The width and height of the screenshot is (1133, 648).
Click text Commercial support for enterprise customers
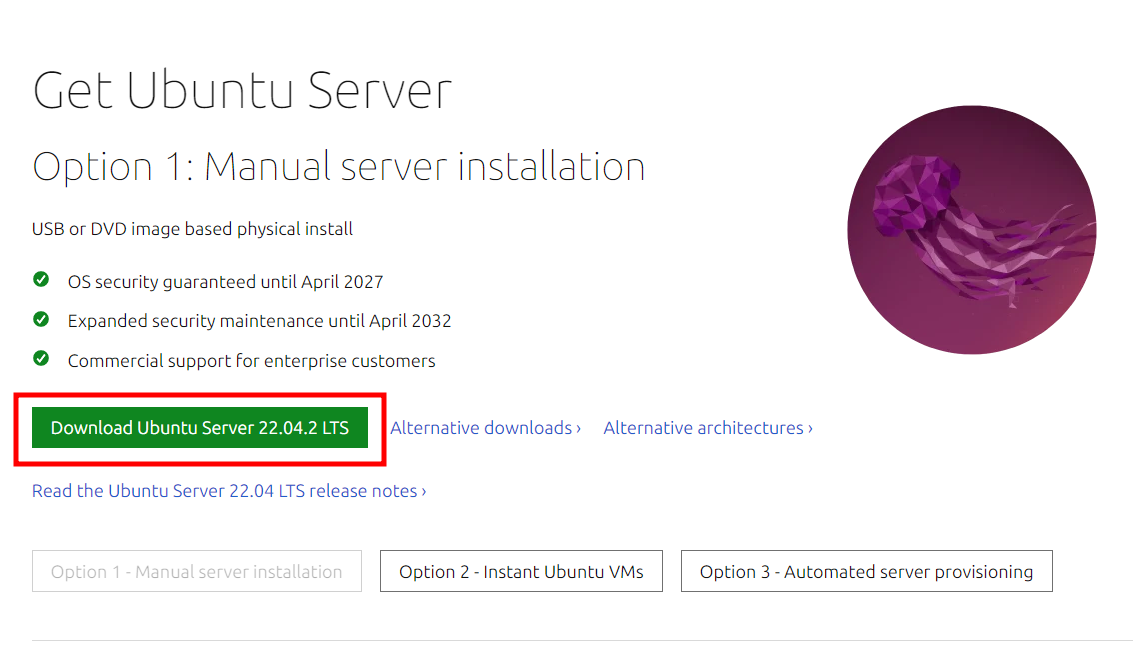(251, 360)
